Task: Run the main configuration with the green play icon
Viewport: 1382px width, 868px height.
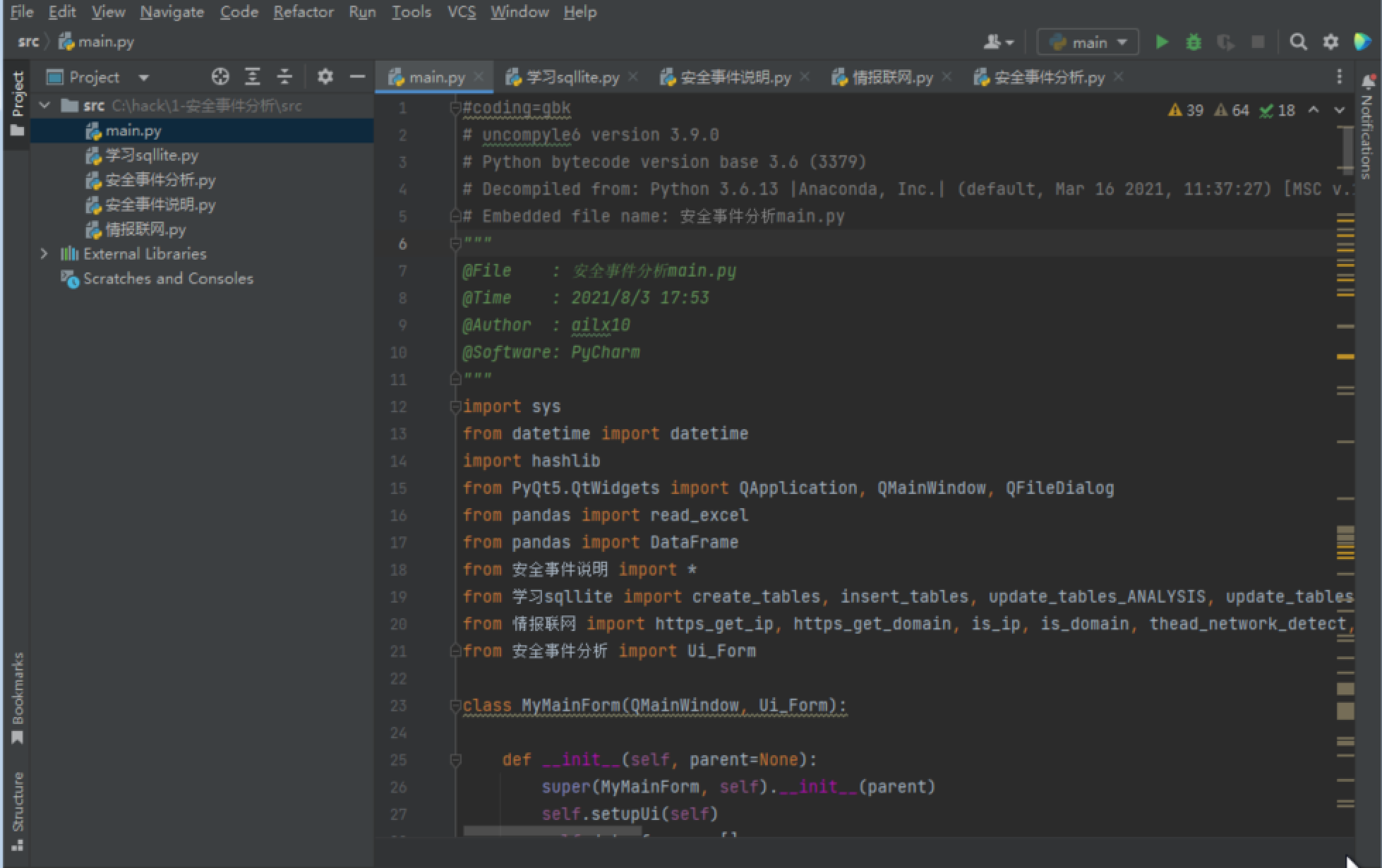Action: click(1161, 42)
